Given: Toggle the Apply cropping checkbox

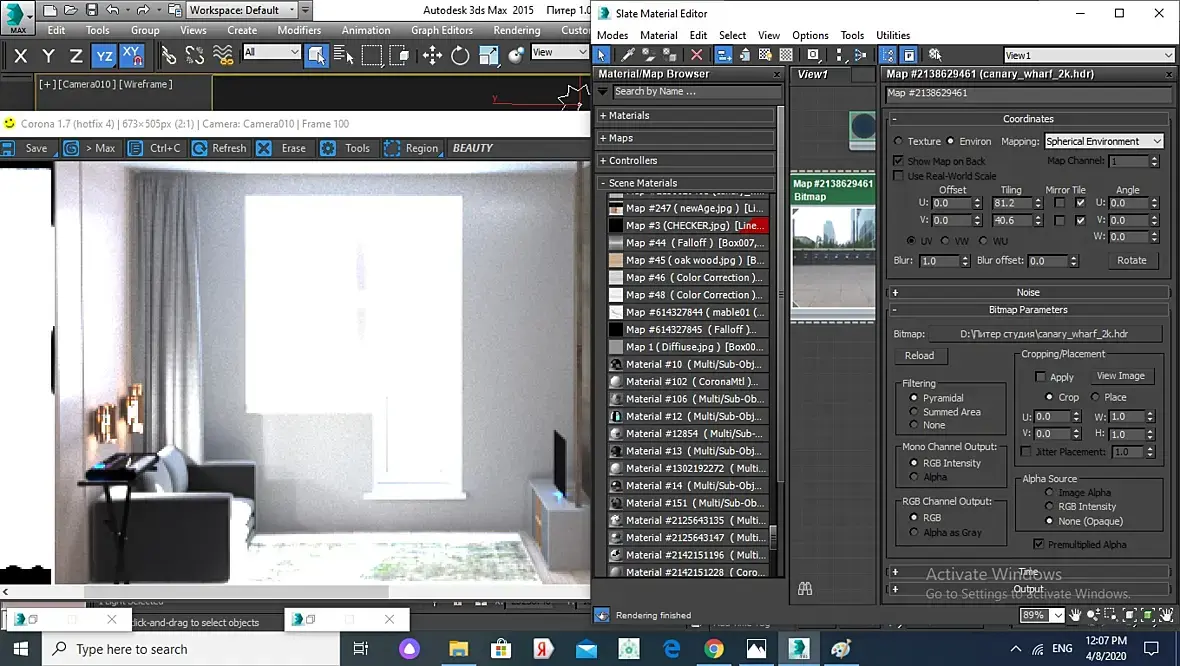Looking at the screenshot, I should [1041, 376].
